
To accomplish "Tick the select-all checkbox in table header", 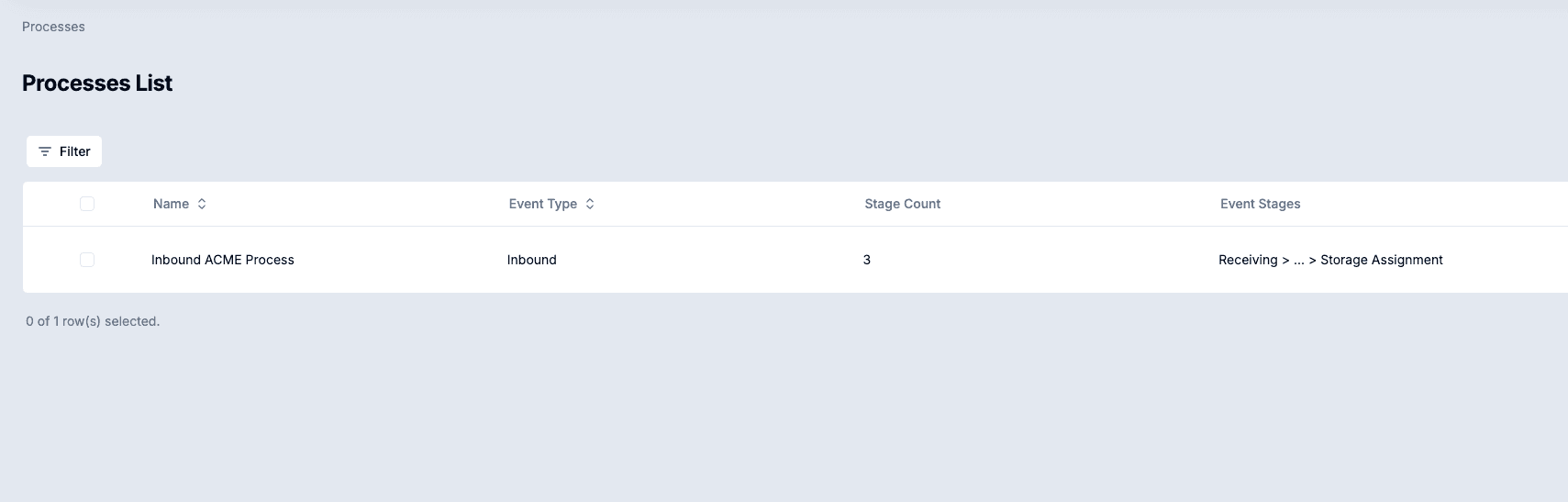I will [87, 204].
